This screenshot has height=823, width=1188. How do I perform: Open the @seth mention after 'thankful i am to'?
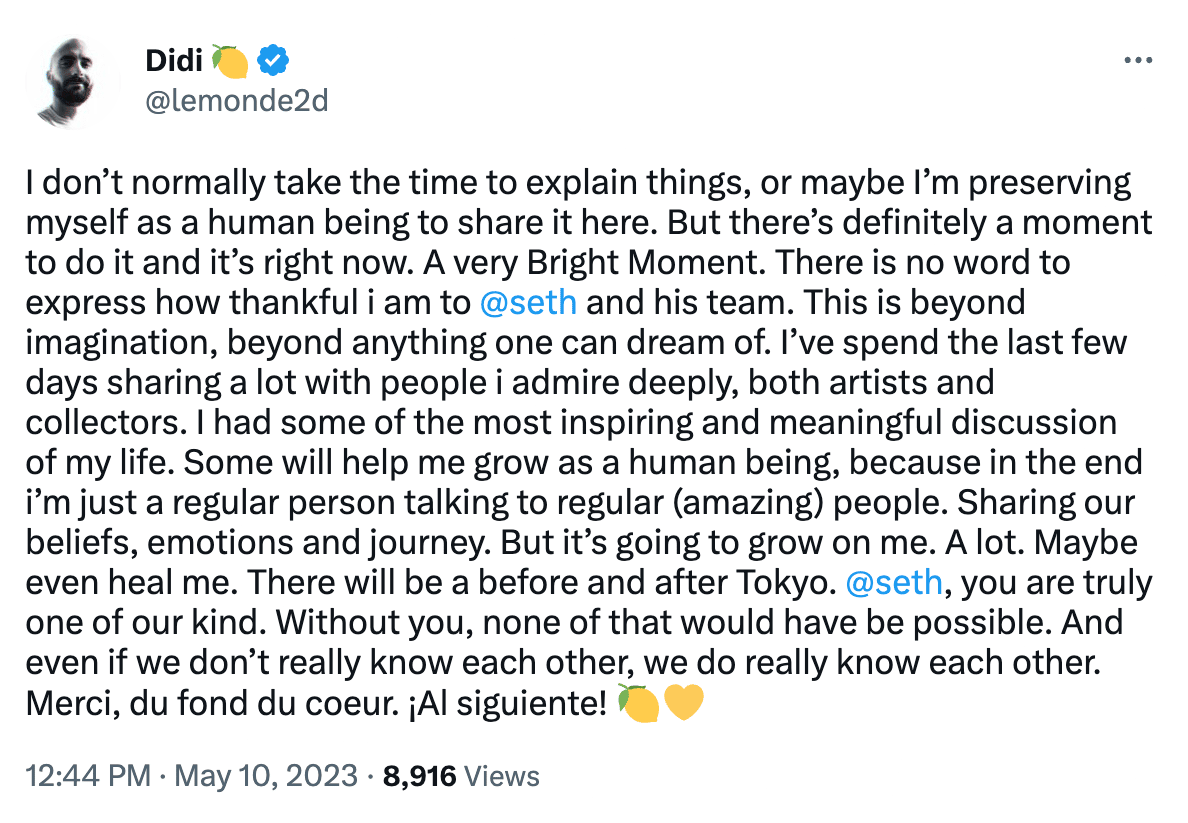click(528, 302)
